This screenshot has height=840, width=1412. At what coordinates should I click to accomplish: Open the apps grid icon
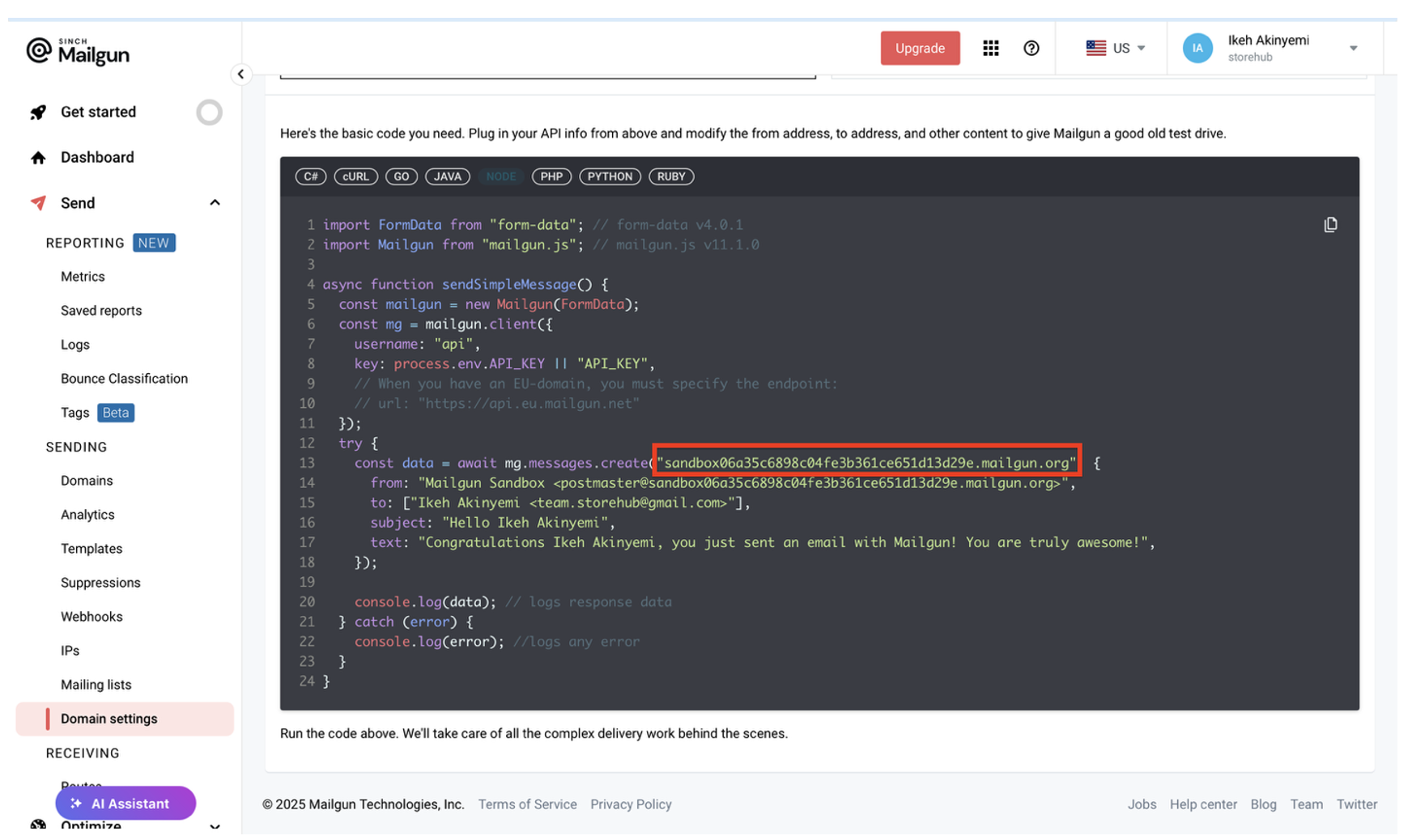[x=990, y=49]
